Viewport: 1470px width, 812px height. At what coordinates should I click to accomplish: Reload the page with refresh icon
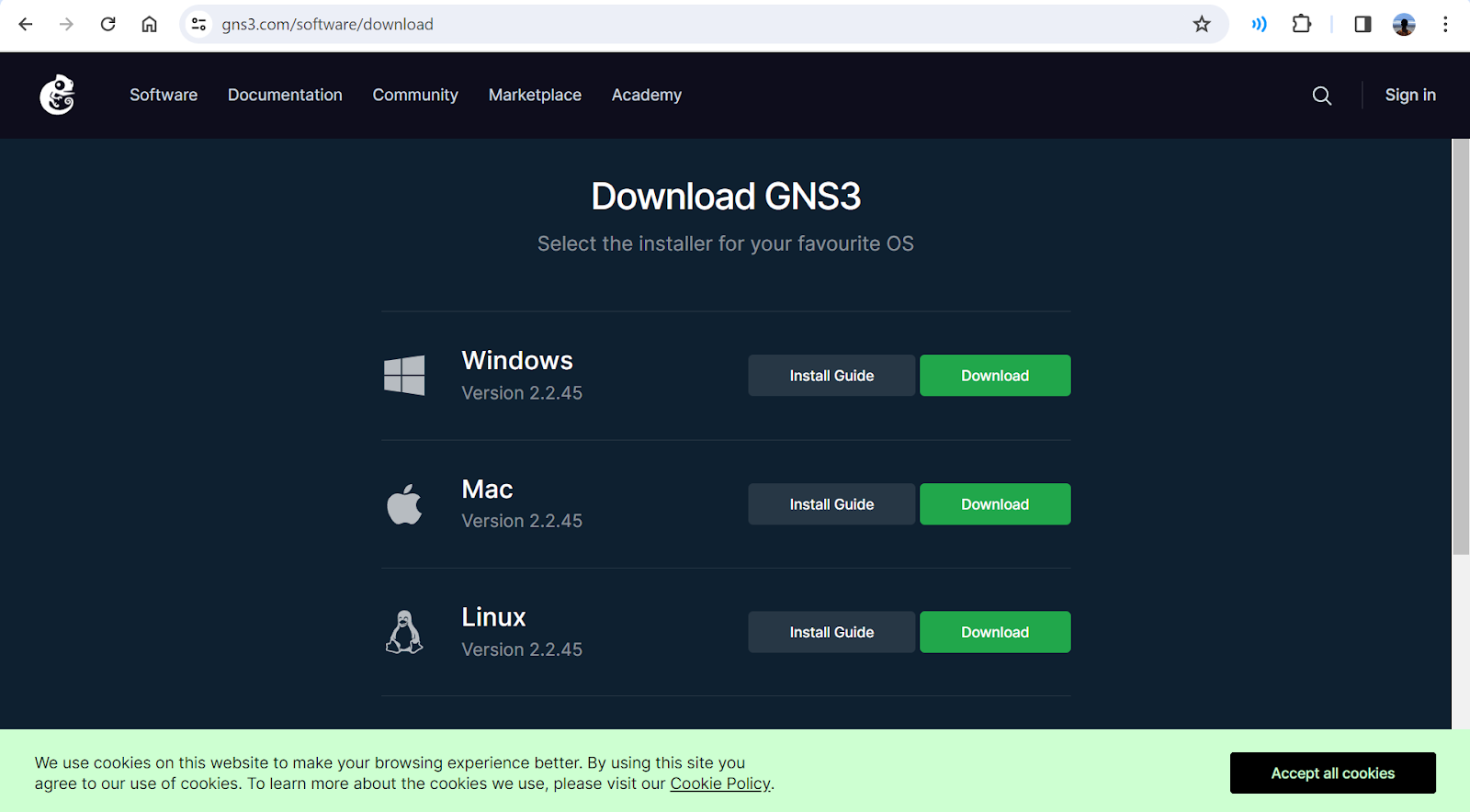[107, 24]
